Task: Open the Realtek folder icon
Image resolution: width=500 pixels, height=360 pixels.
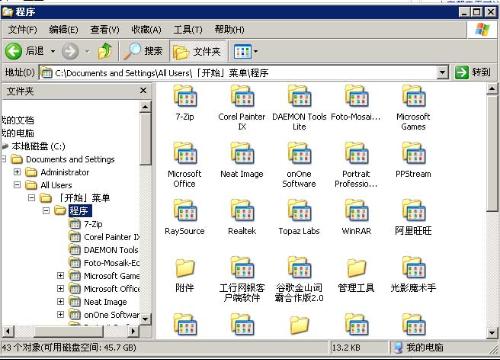Action: click(x=242, y=211)
